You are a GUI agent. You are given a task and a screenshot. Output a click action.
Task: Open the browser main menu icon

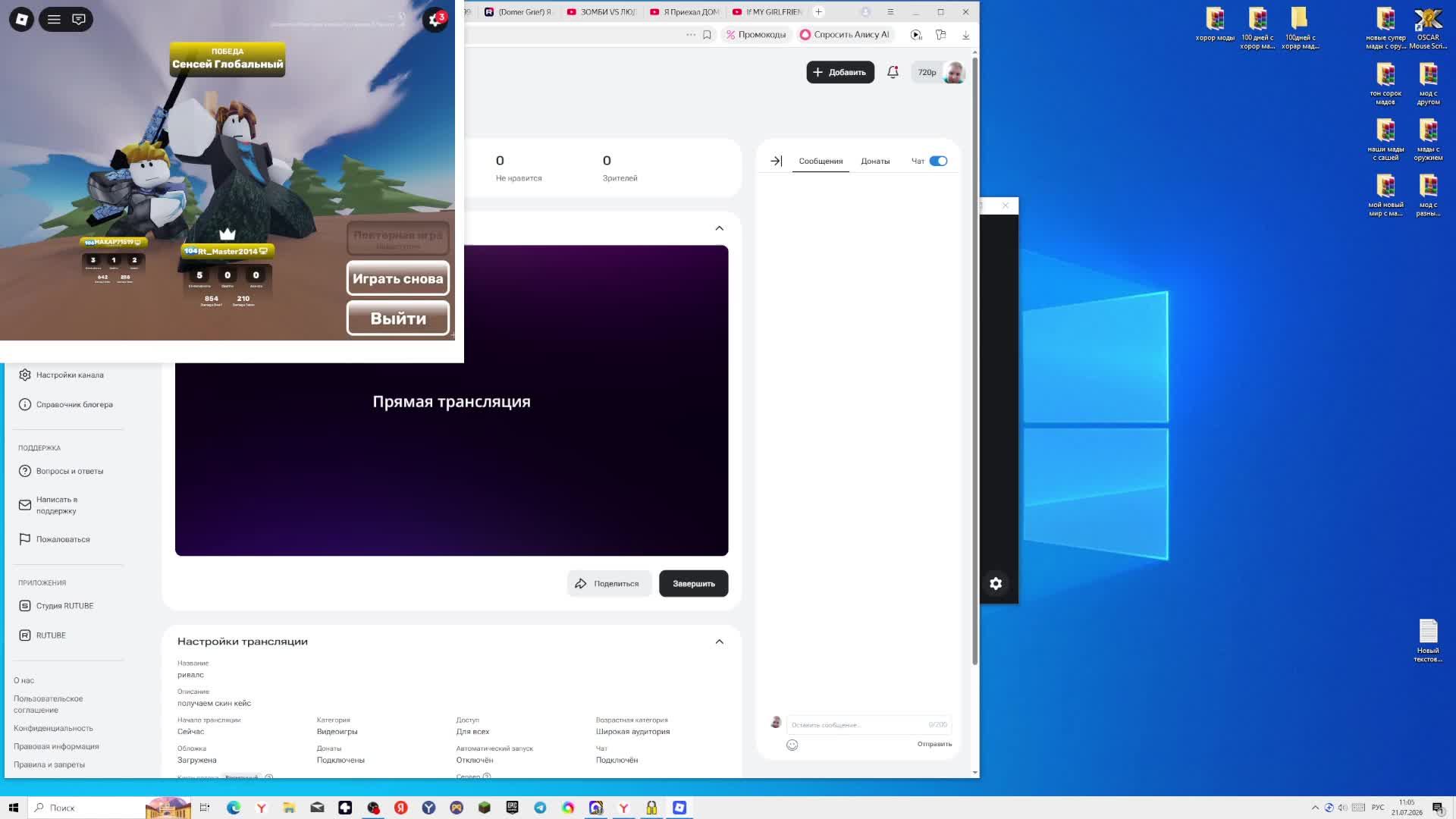pyautogui.click(x=890, y=12)
